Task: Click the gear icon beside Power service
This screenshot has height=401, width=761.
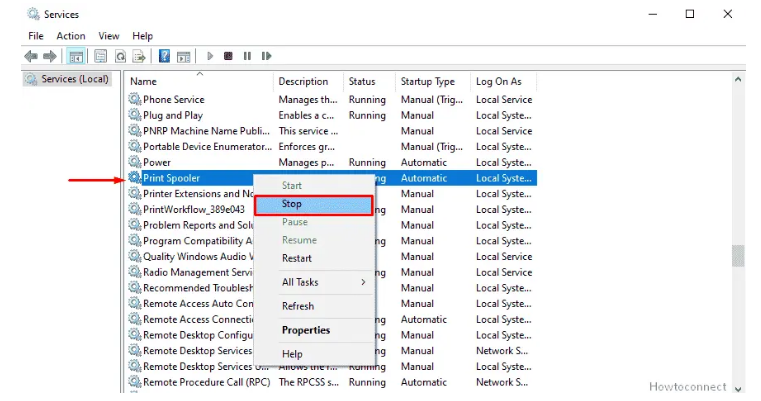Action: [134, 162]
